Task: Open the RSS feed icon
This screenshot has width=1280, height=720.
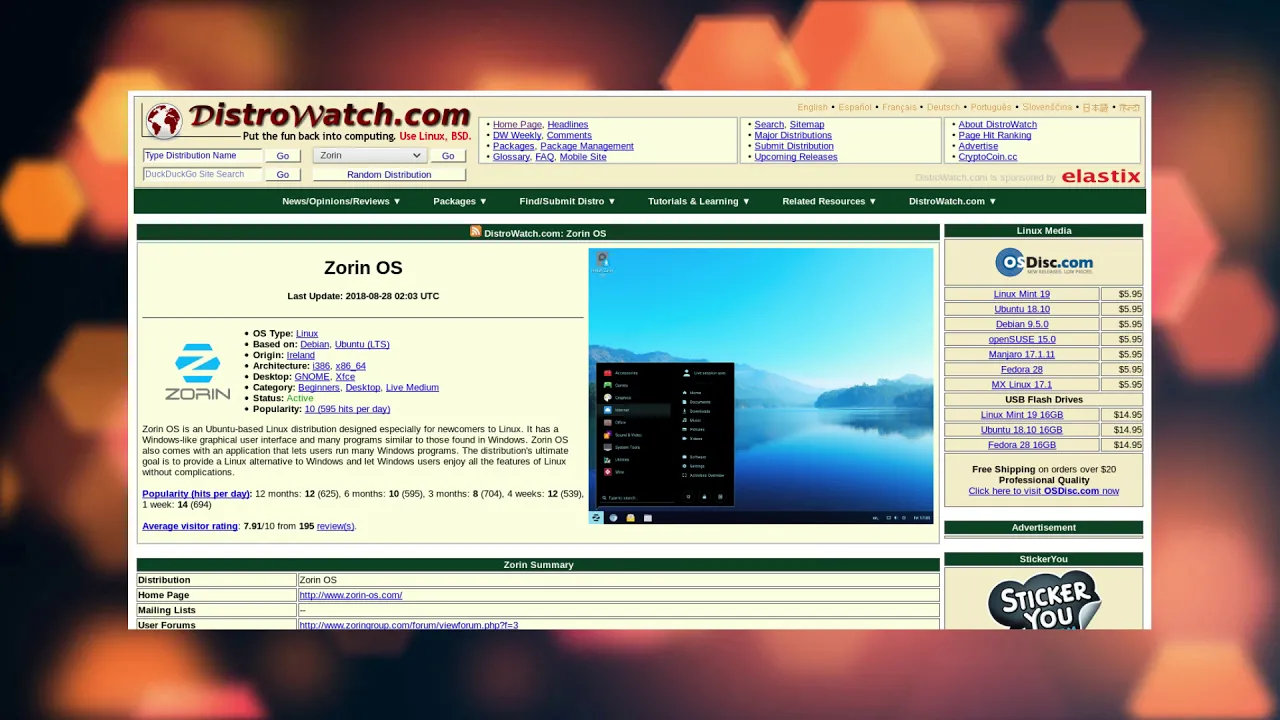Action: click(476, 231)
